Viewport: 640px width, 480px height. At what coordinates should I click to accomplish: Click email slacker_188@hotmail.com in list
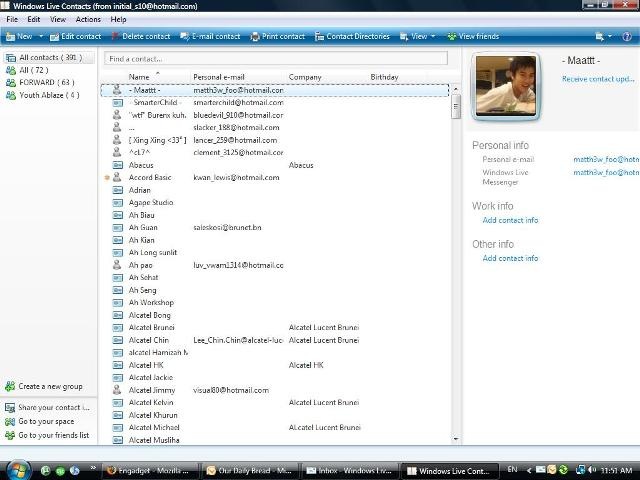(236, 127)
